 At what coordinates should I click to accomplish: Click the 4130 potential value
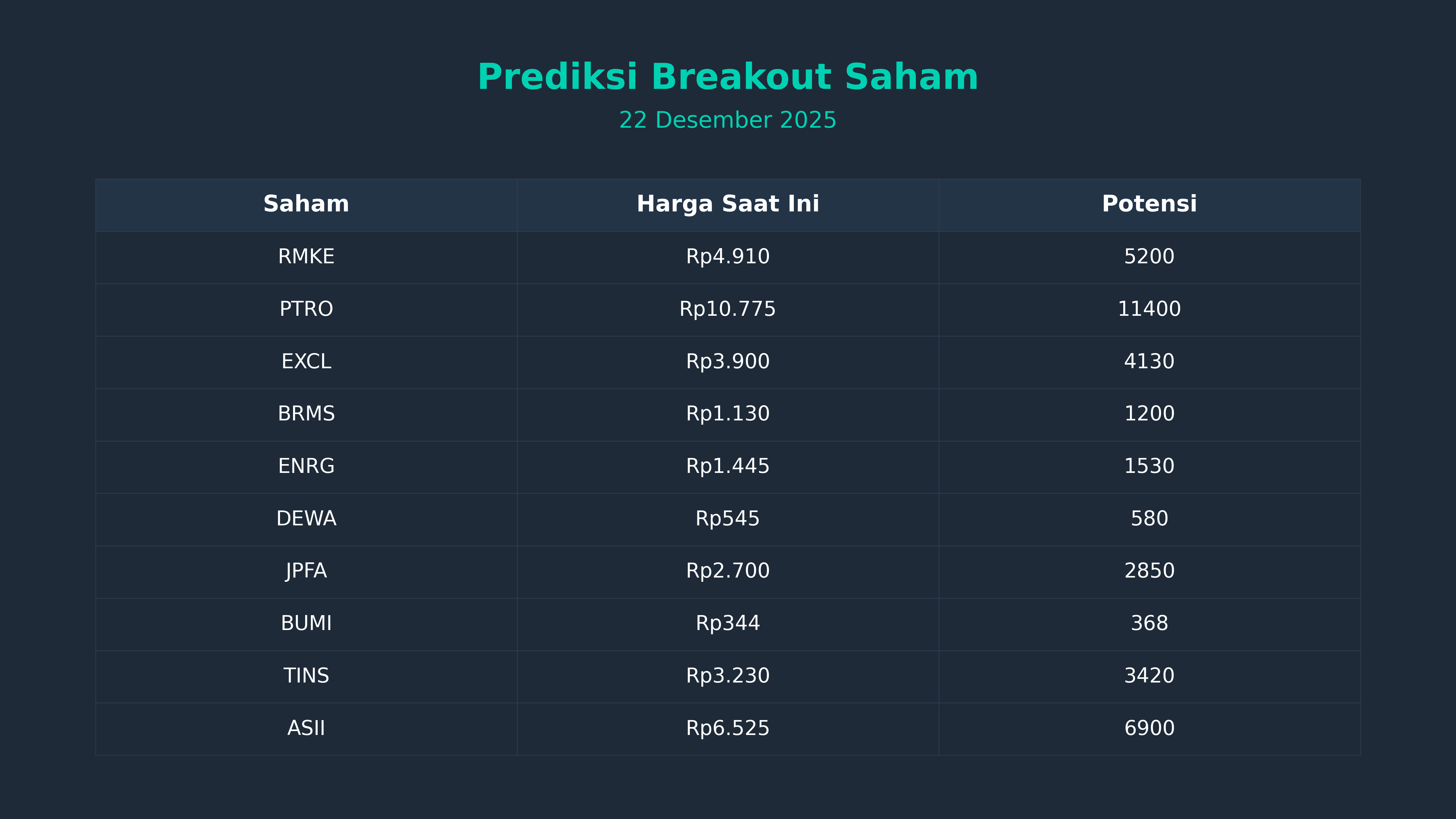1149,362
